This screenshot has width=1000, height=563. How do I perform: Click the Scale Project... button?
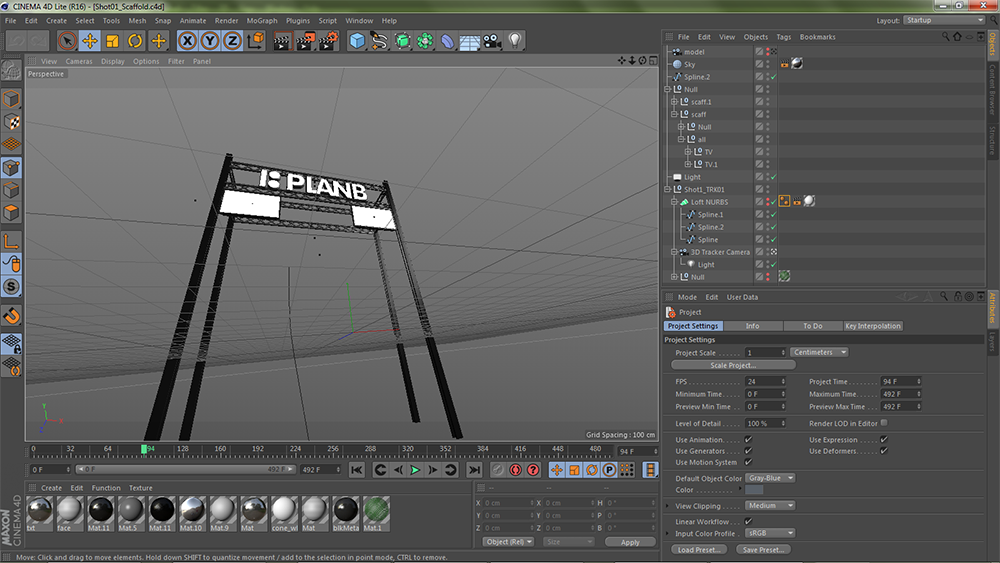[735, 365]
